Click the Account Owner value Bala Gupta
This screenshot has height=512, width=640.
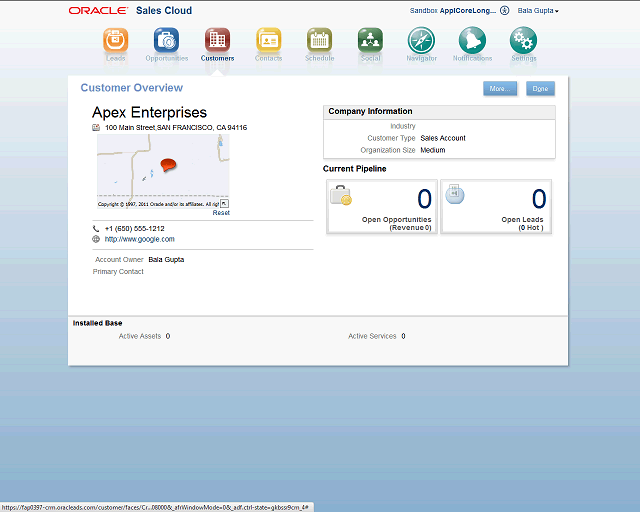point(166,260)
